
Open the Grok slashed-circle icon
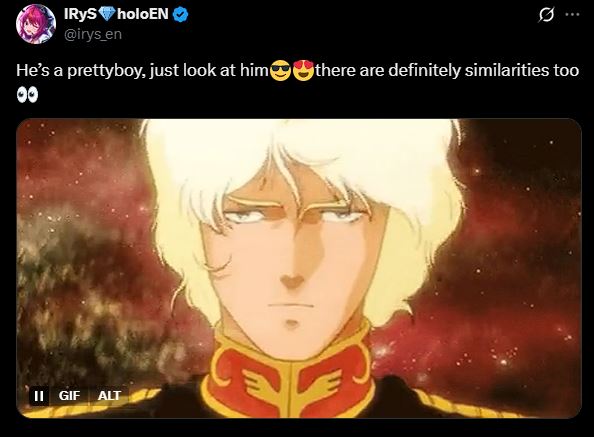[x=546, y=15]
